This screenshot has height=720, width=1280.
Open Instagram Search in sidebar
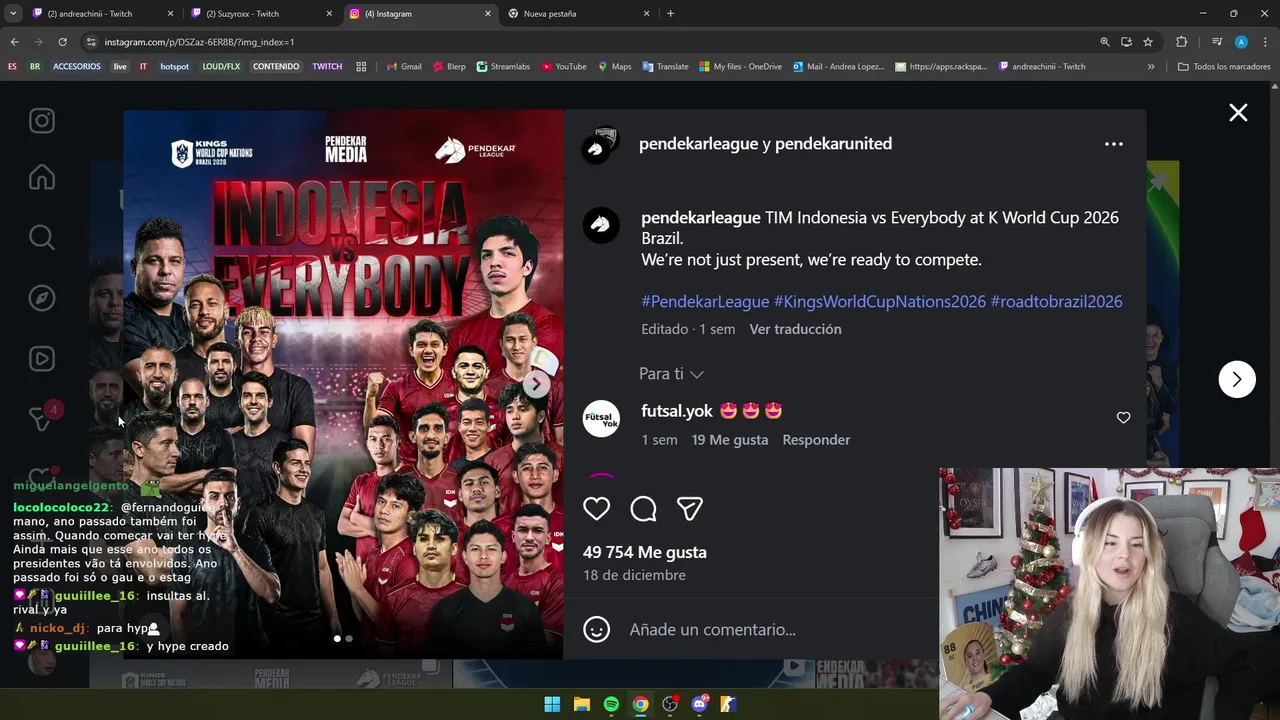41,237
